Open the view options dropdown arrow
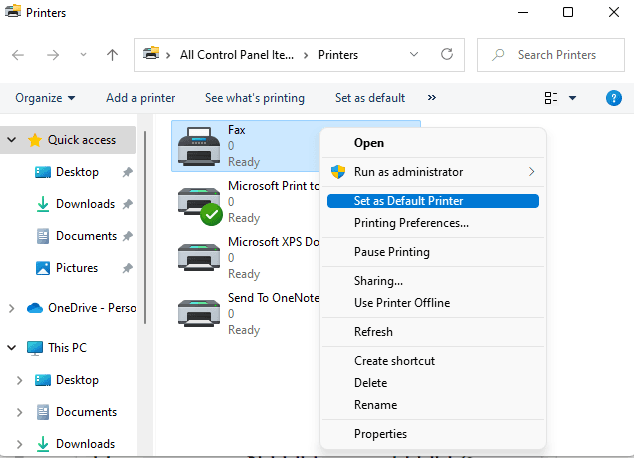The height and width of the screenshot is (458, 634). point(573,98)
